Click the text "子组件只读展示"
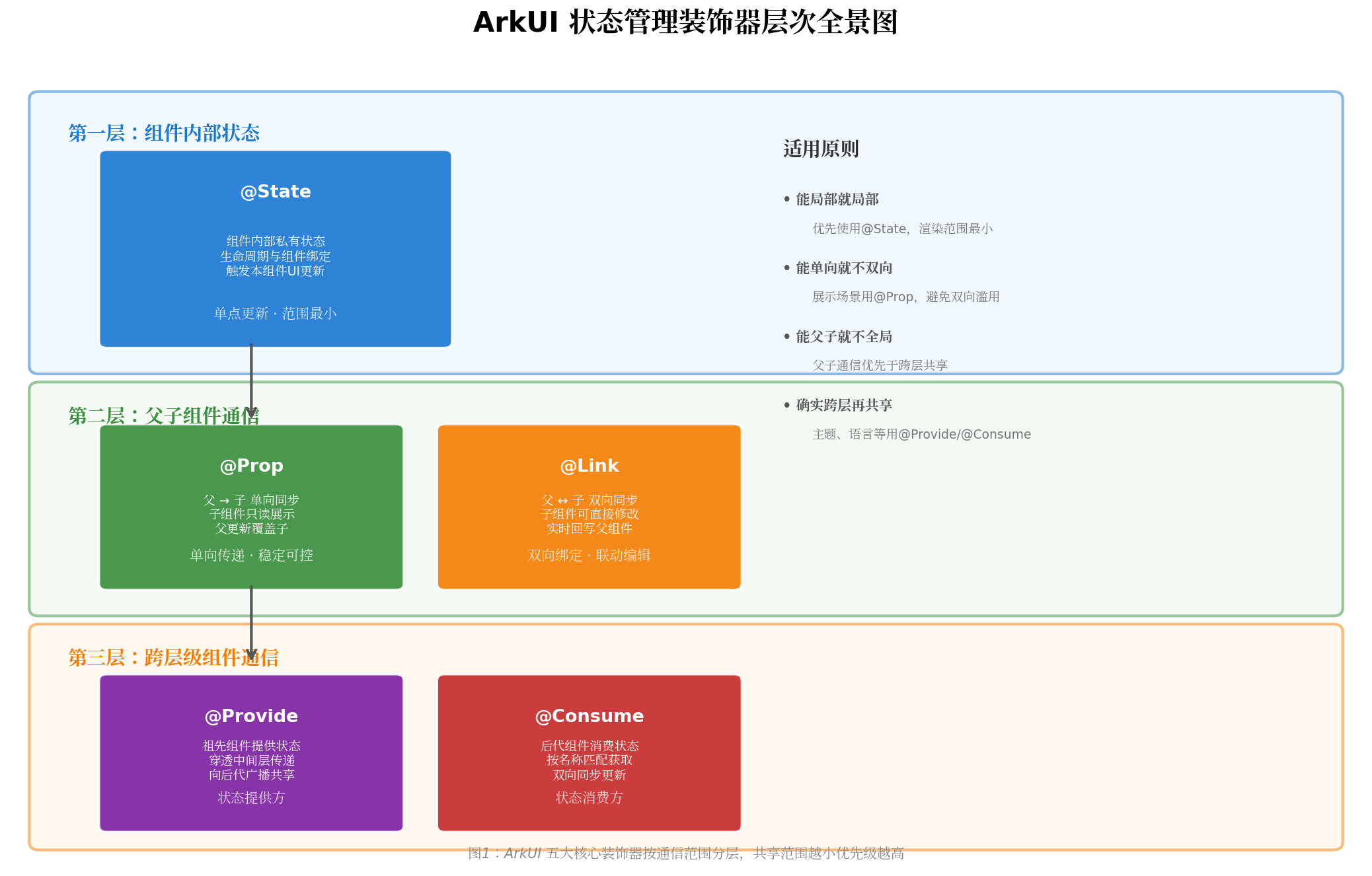 [x=251, y=514]
